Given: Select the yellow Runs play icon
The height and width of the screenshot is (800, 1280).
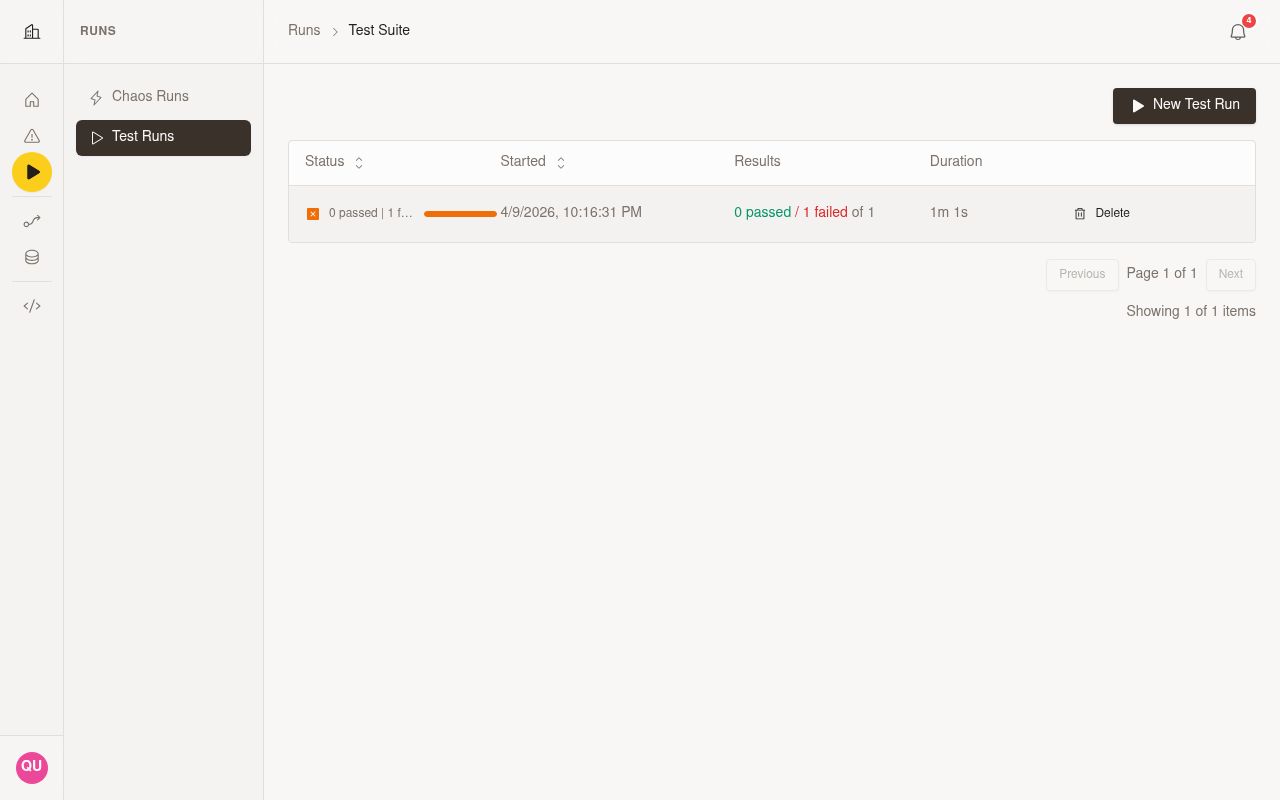Looking at the screenshot, I should pos(32,172).
